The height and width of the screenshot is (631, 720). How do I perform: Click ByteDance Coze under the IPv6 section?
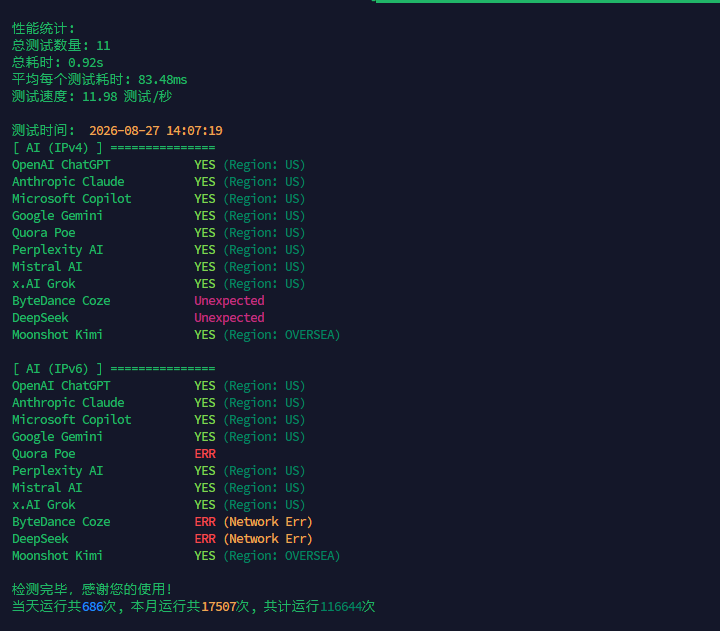coord(61,521)
